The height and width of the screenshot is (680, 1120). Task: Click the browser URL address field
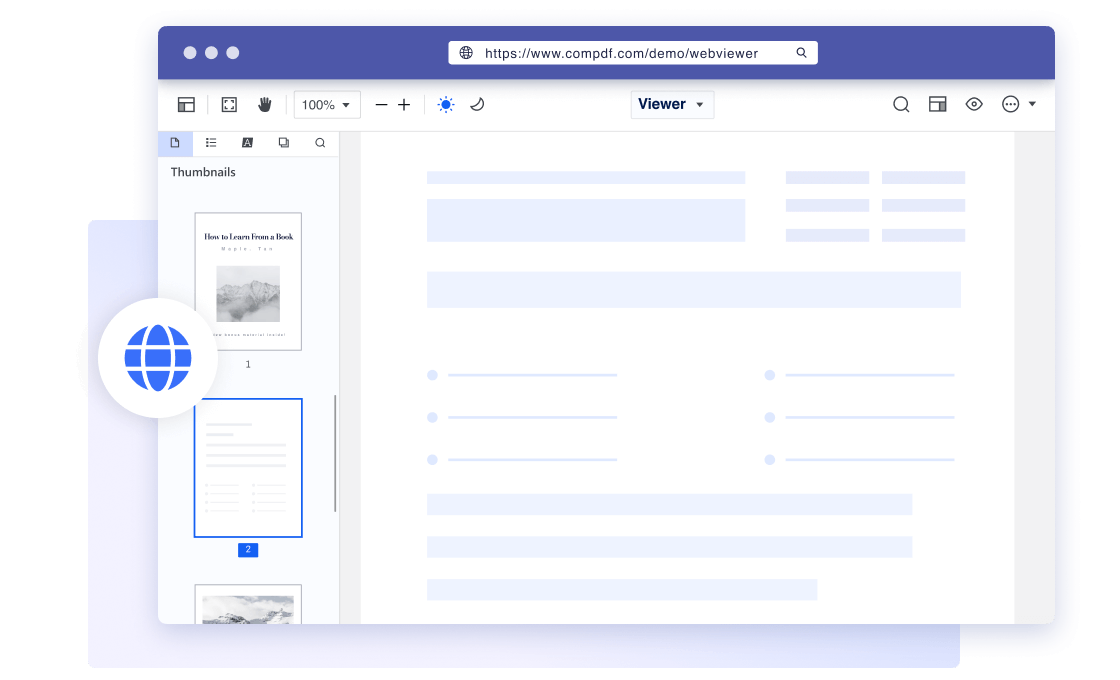[633, 53]
